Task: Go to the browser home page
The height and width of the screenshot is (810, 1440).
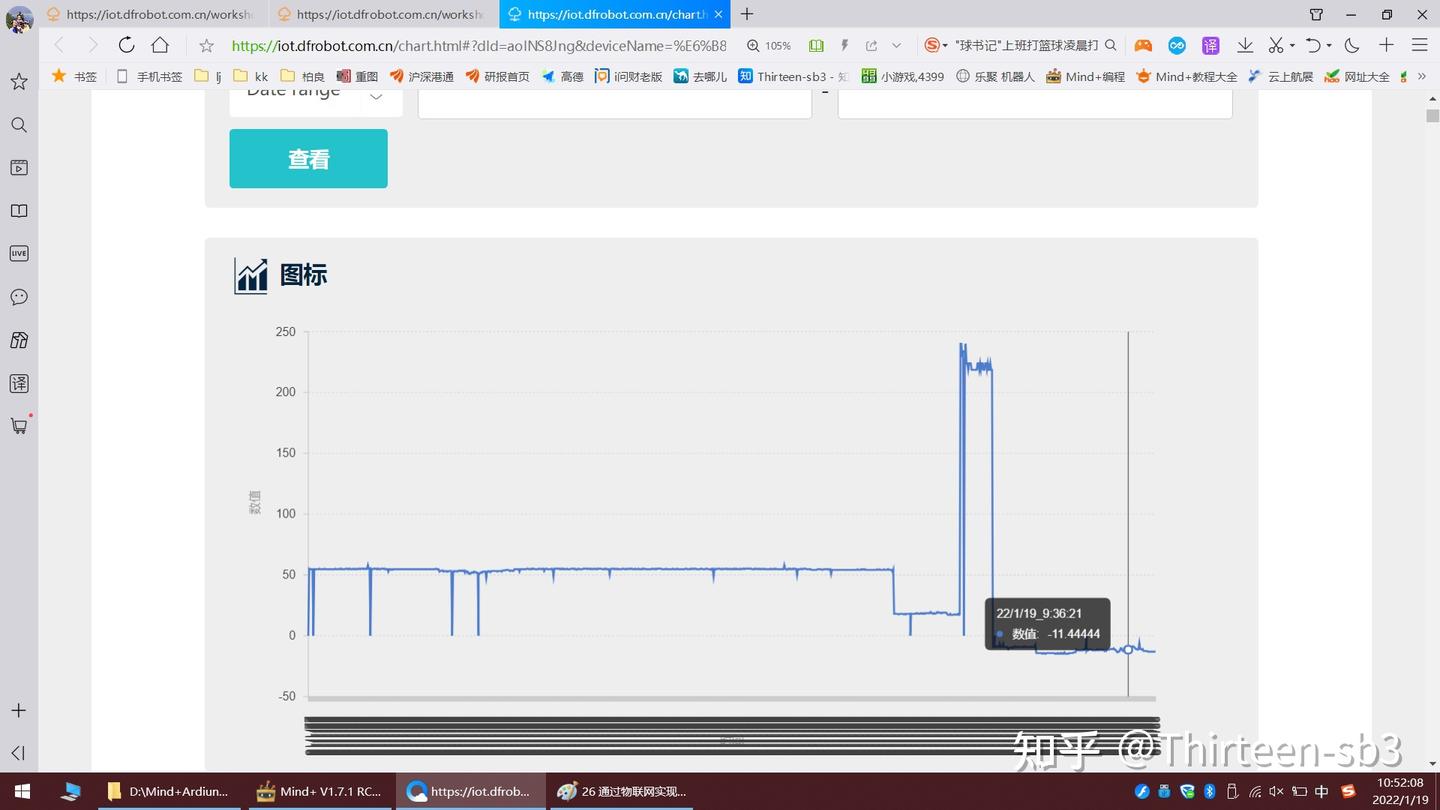Action: (x=160, y=45)
